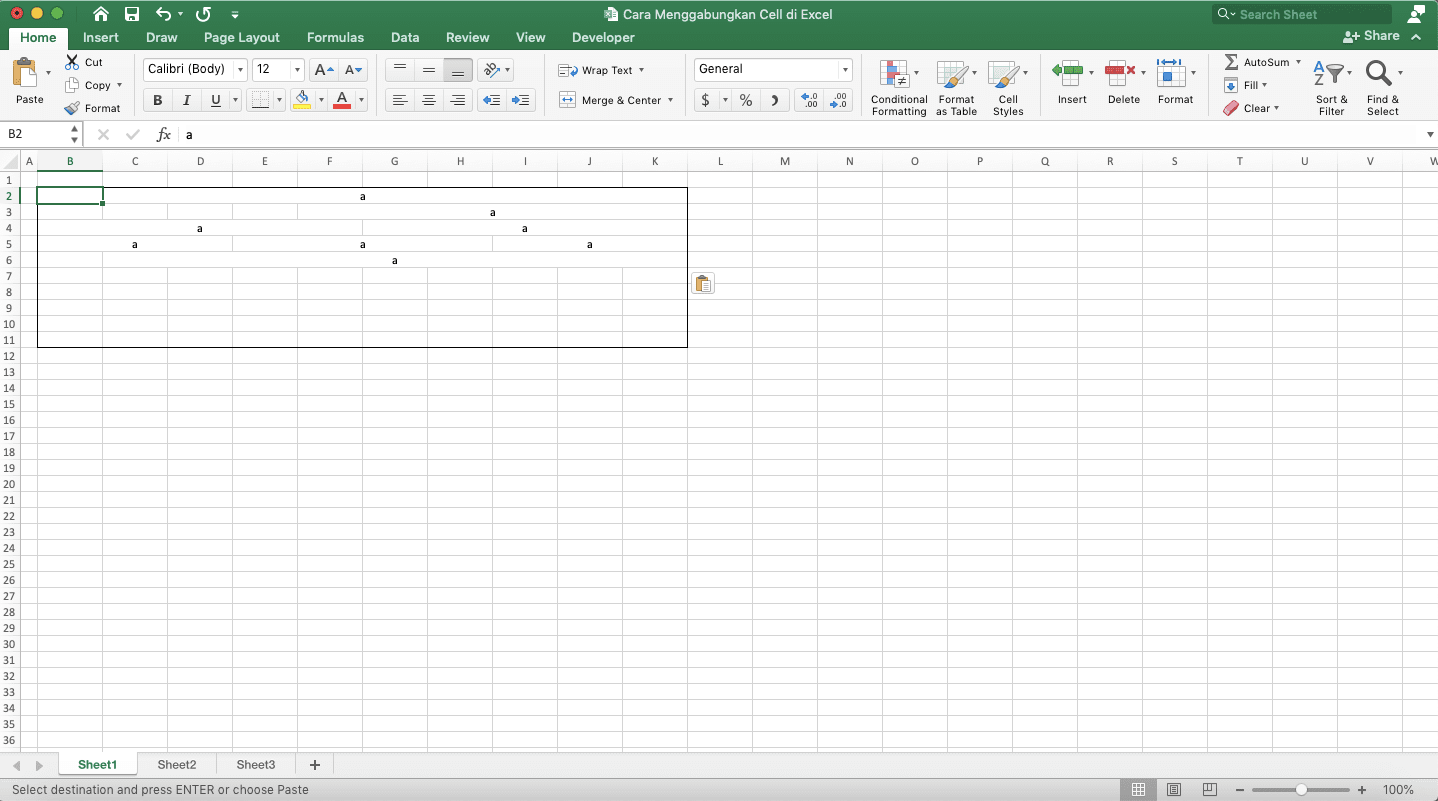Apply percent style
This screenshot has width=1438, height=801.
[x=746, y=100]
